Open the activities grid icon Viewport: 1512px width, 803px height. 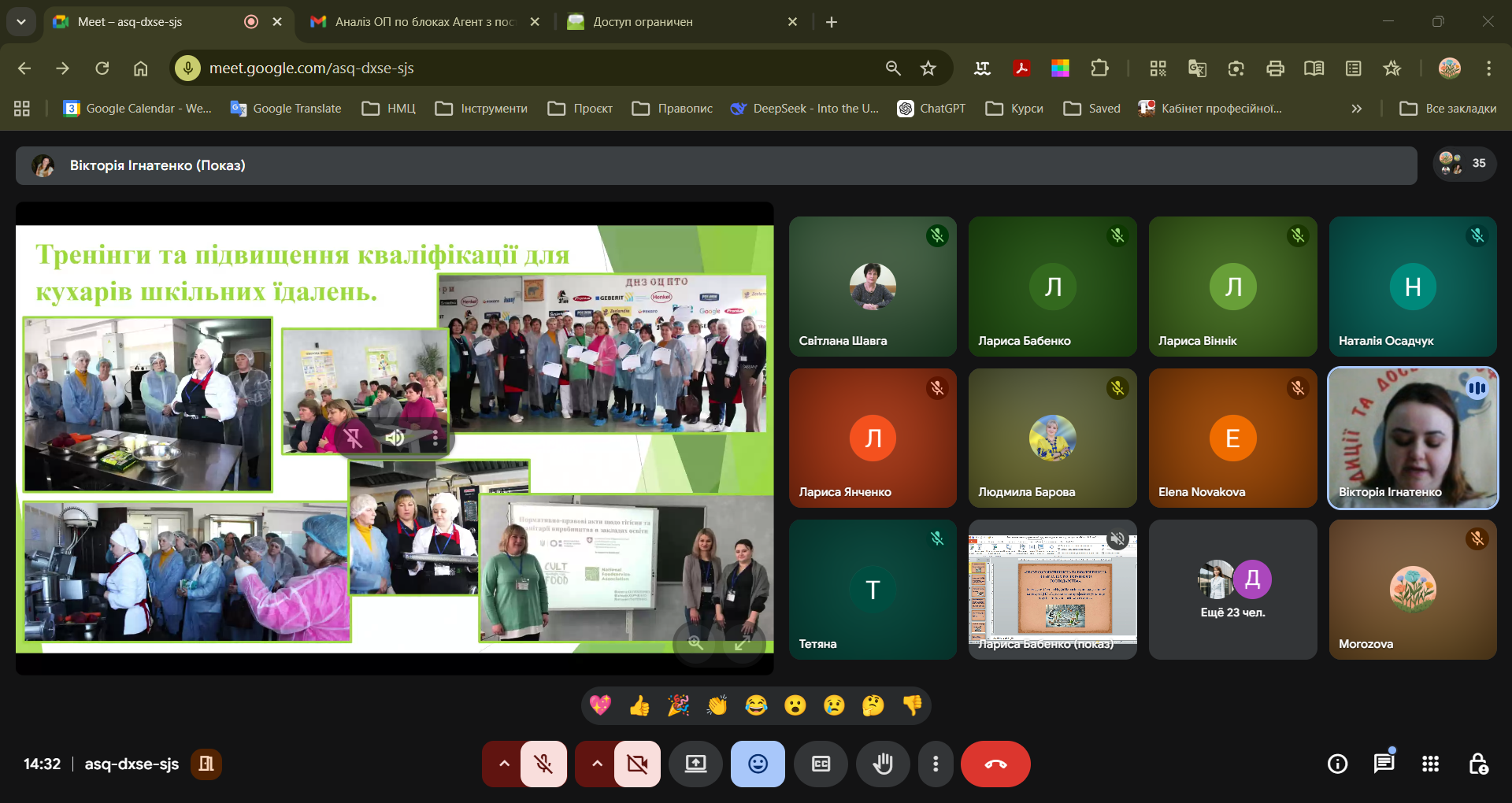[x=1430, y=764]
